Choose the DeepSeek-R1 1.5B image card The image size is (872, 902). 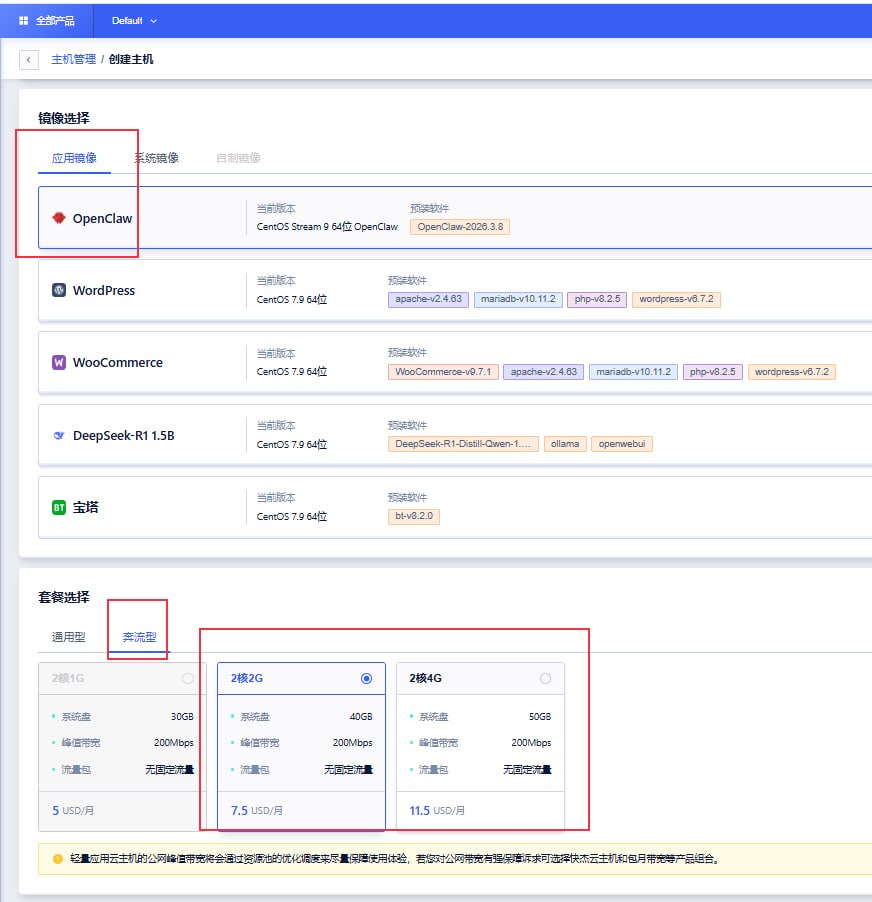pos(455,435)
